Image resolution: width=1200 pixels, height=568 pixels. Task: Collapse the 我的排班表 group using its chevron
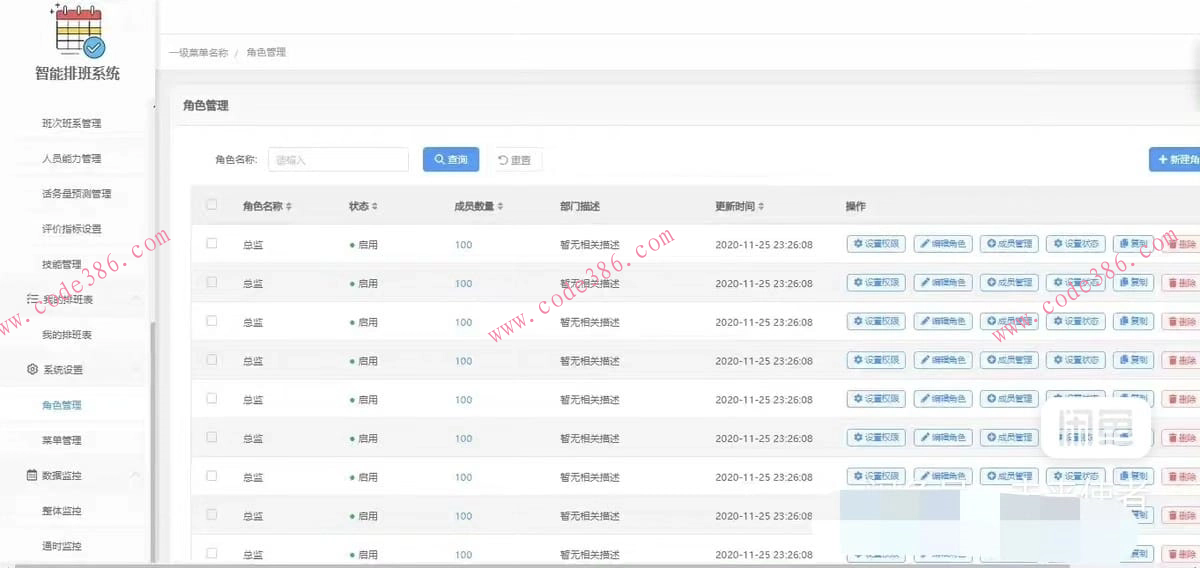click(x=136, y=299)
